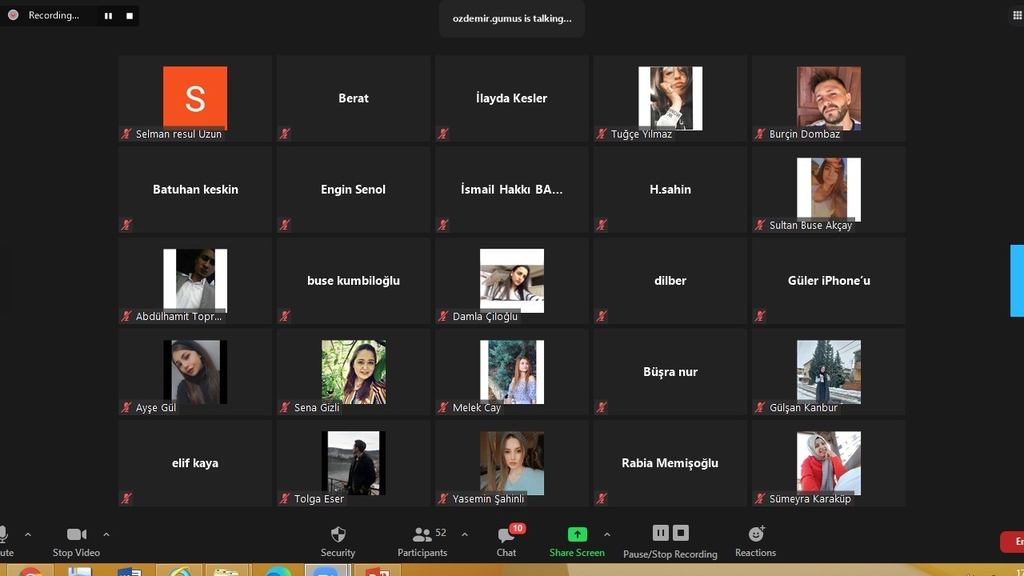Click the blue next-page arrow on right edge

pos(1017,281)
